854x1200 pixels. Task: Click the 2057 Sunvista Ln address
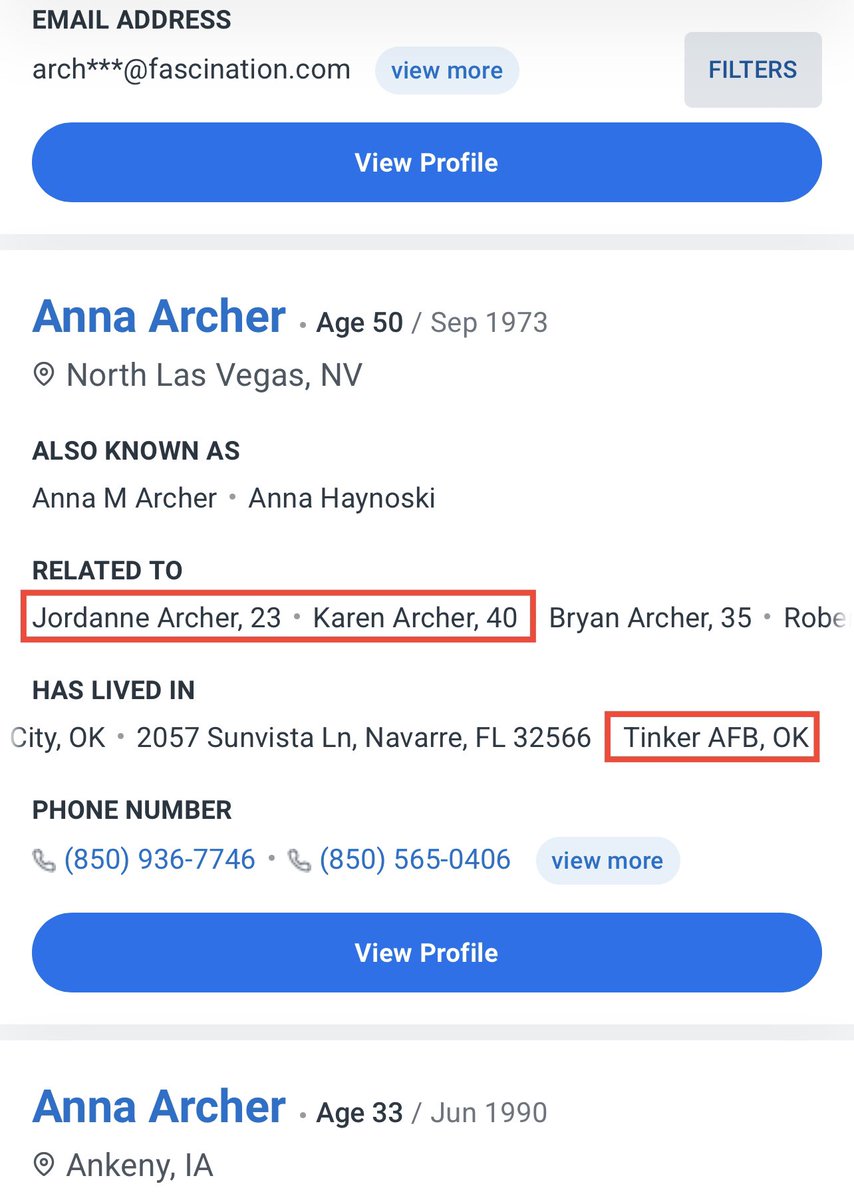[364, 738]
